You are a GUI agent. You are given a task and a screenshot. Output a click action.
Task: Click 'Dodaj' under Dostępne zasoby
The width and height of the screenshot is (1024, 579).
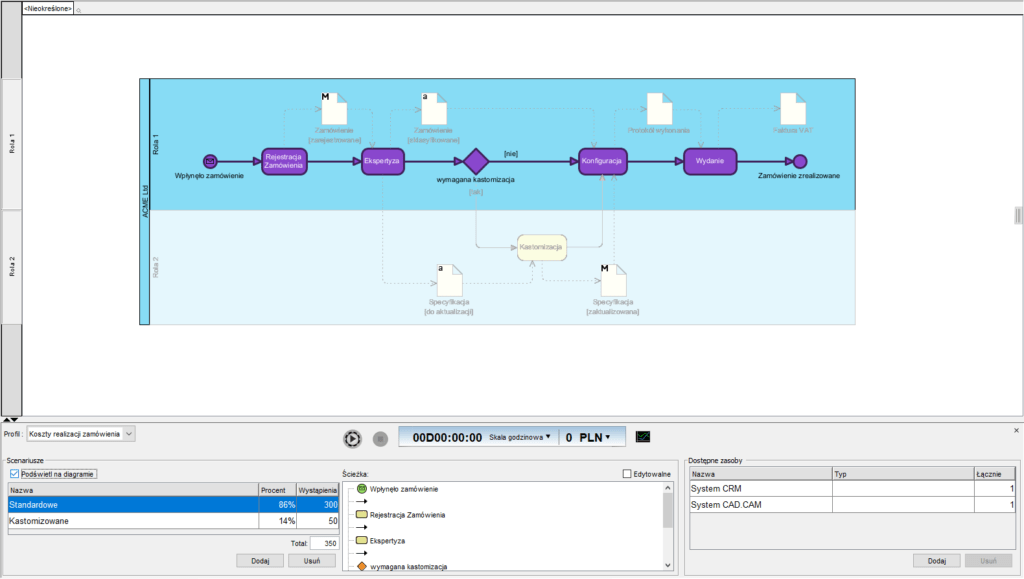[936, 561]
